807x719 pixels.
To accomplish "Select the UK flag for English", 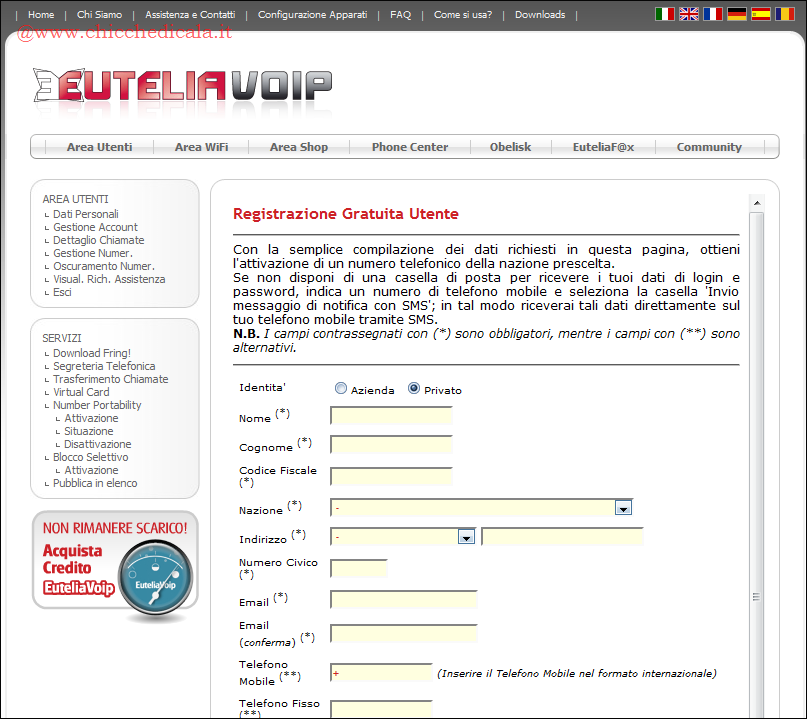I will (x=689, y=14).
